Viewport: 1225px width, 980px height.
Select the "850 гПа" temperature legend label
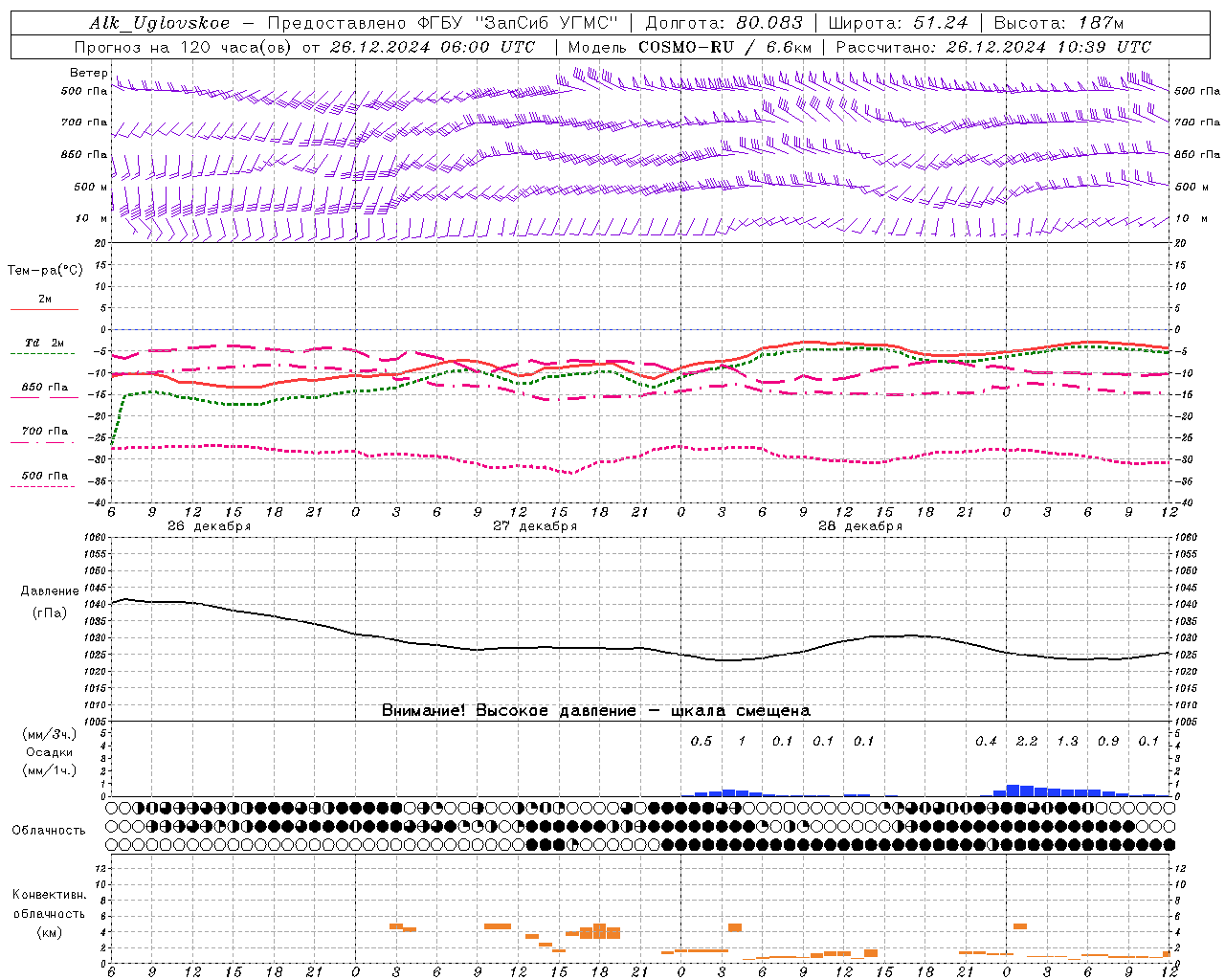(x=45, y=388)
